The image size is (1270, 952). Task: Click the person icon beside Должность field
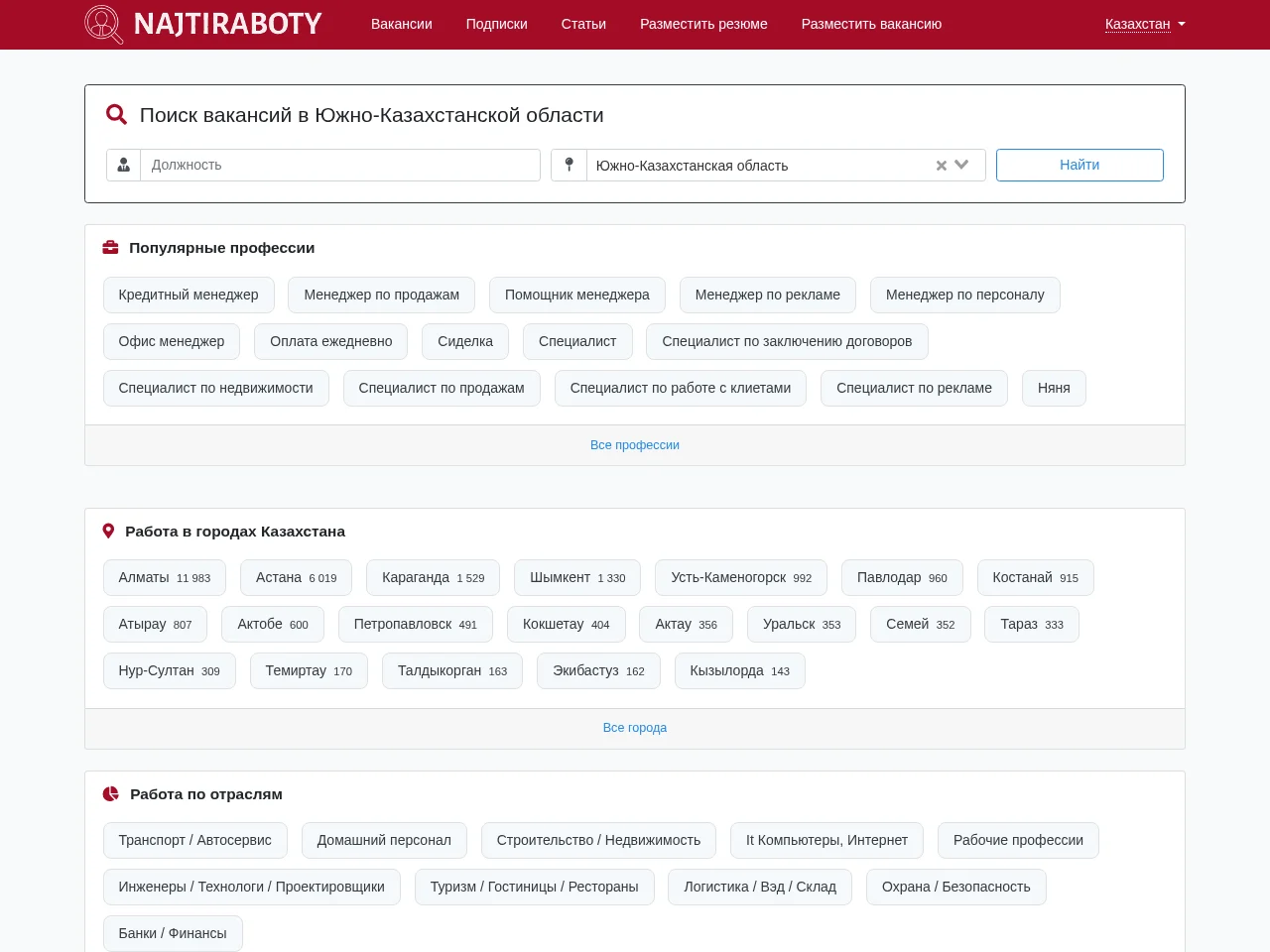tap(124, 165)
